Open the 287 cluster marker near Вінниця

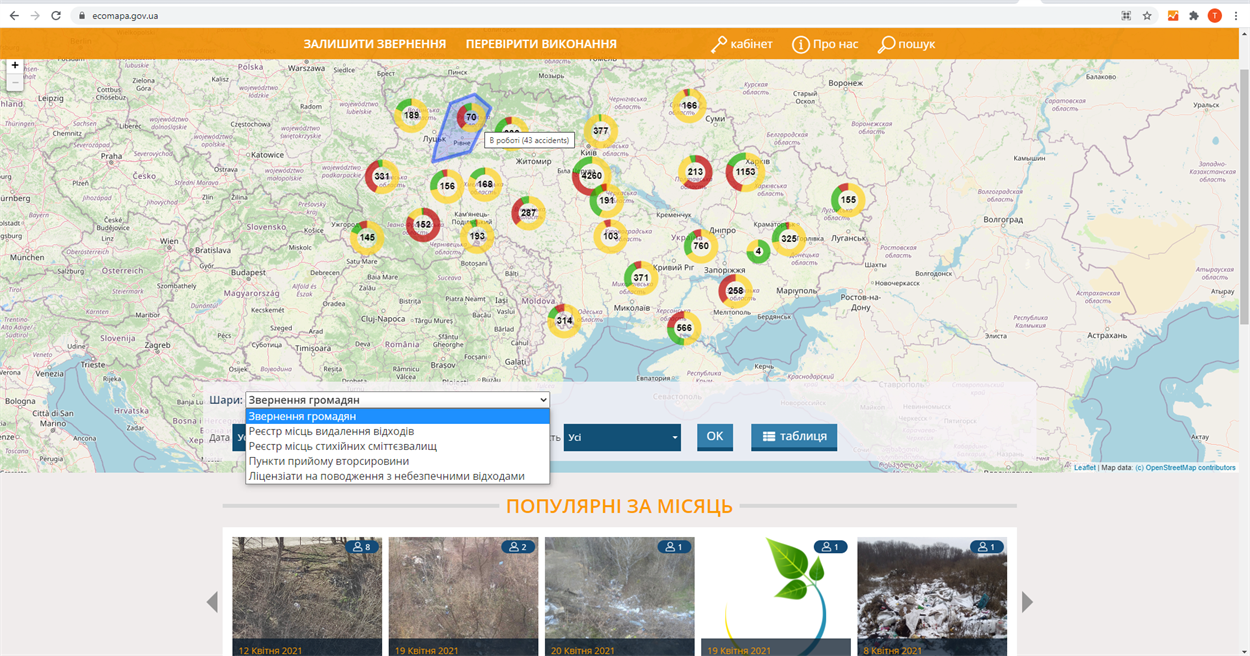point(528,213)
